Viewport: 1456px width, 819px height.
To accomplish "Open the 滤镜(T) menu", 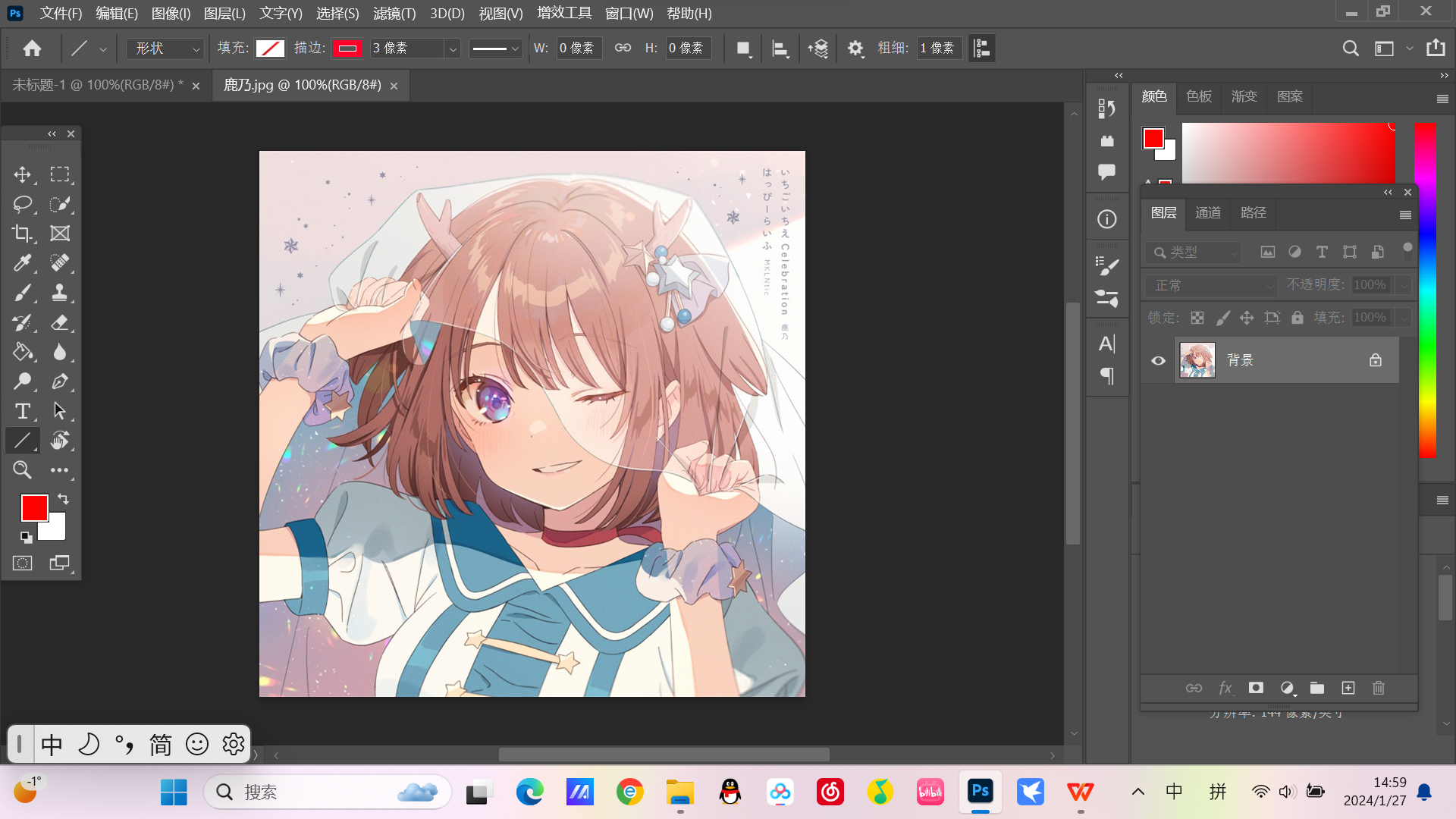I will click(x=394, y=14).
